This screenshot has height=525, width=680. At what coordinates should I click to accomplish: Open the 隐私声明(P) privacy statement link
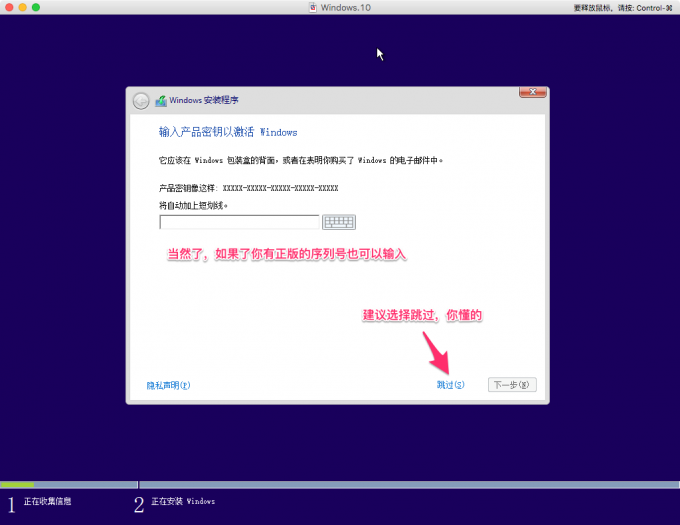click(x=168, y=385)
